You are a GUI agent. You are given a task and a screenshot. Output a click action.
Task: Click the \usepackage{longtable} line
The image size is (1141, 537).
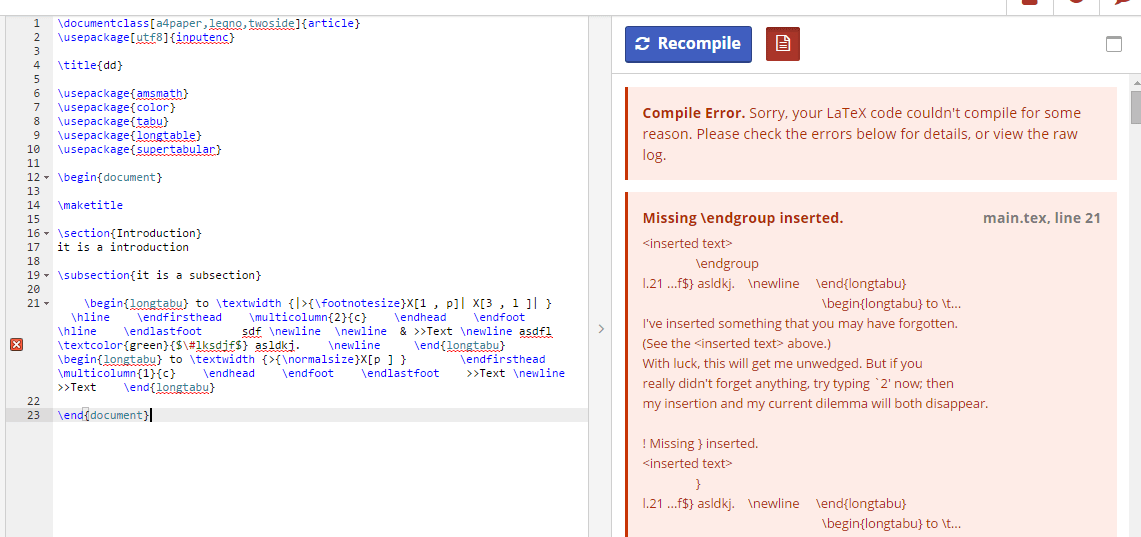(x=130, y=135)
